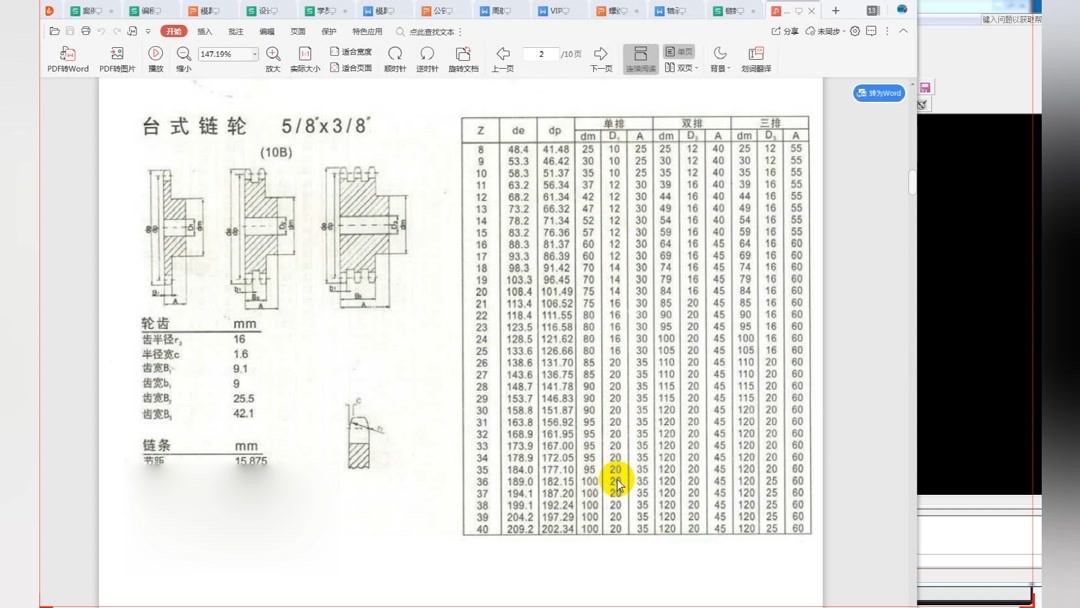
Task: Rotate the page 逆时针 counterclockwise
Action: (x=426, y=56)
